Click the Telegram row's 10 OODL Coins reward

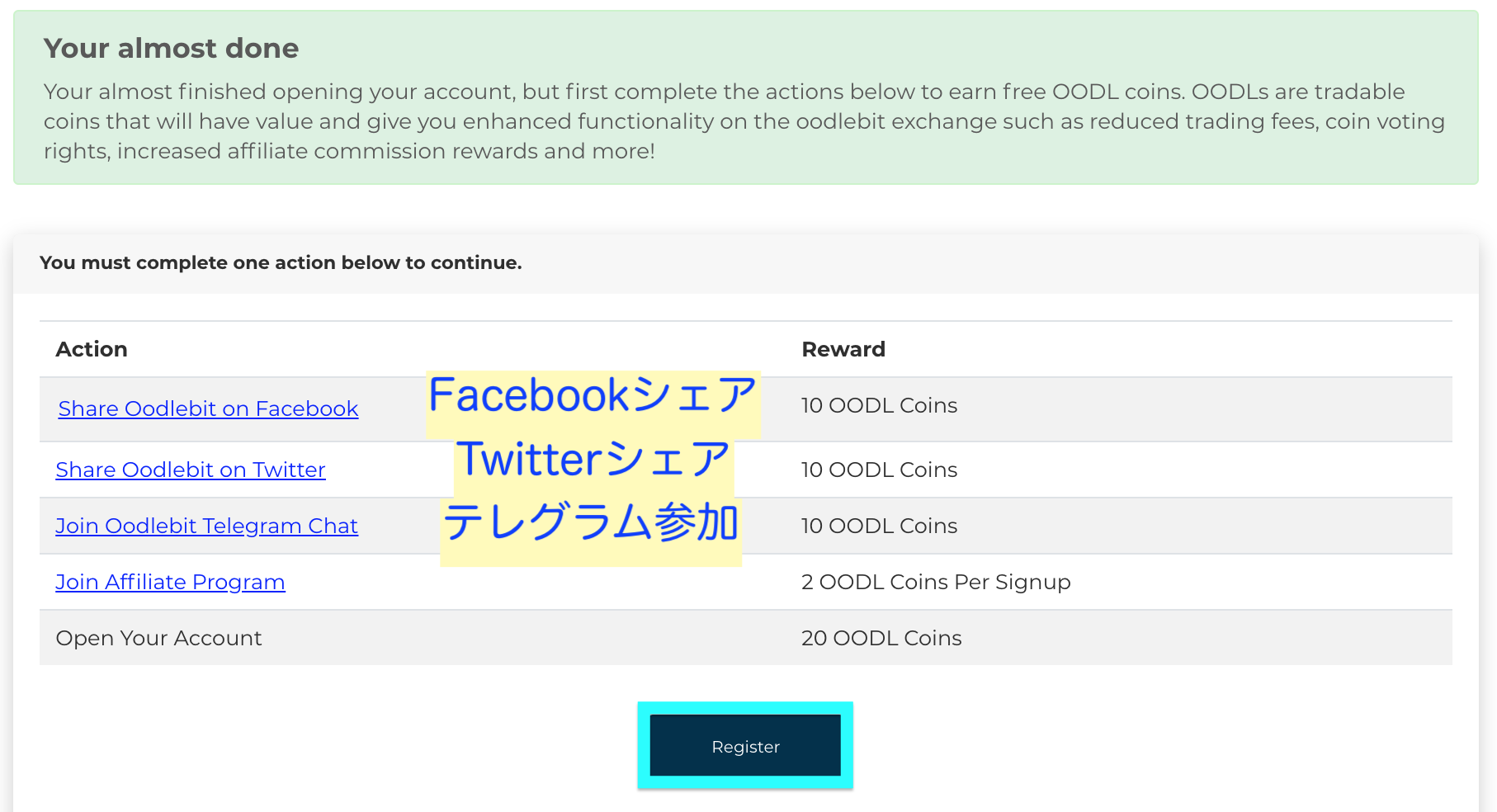[879, 526]
